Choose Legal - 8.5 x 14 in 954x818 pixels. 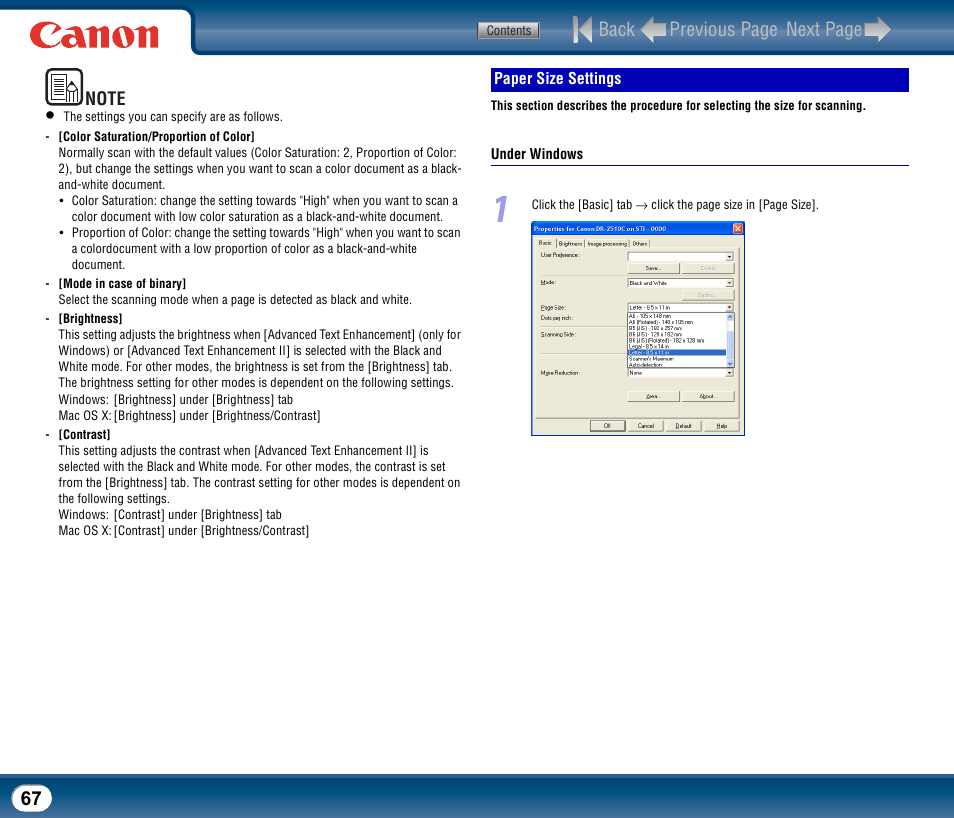(677, 346)
